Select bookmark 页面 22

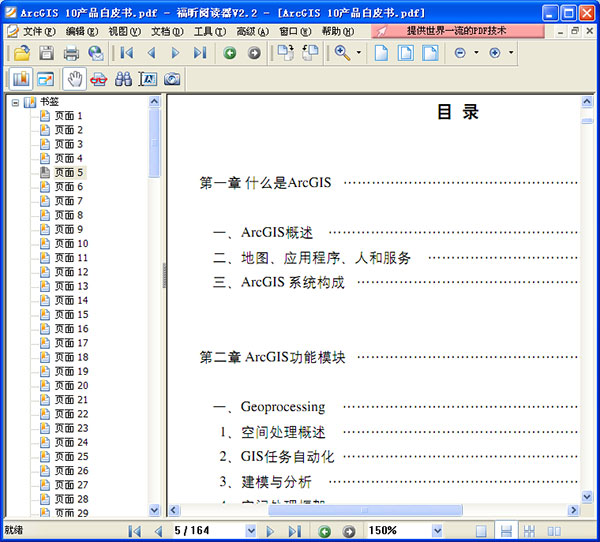[71, 414]
